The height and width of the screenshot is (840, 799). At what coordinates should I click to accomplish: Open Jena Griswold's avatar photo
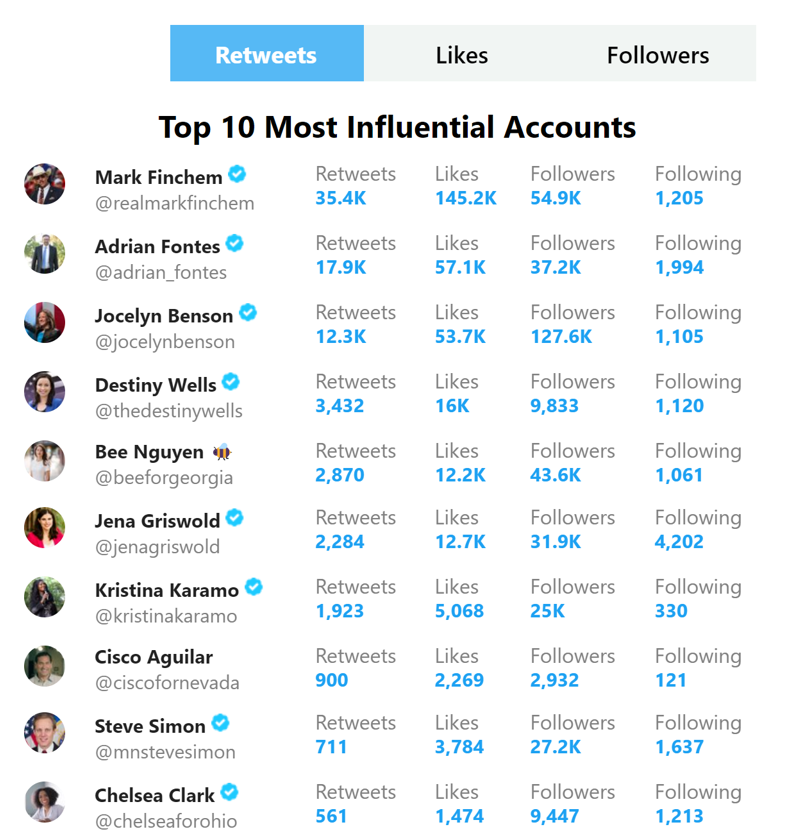click(44, 528)
